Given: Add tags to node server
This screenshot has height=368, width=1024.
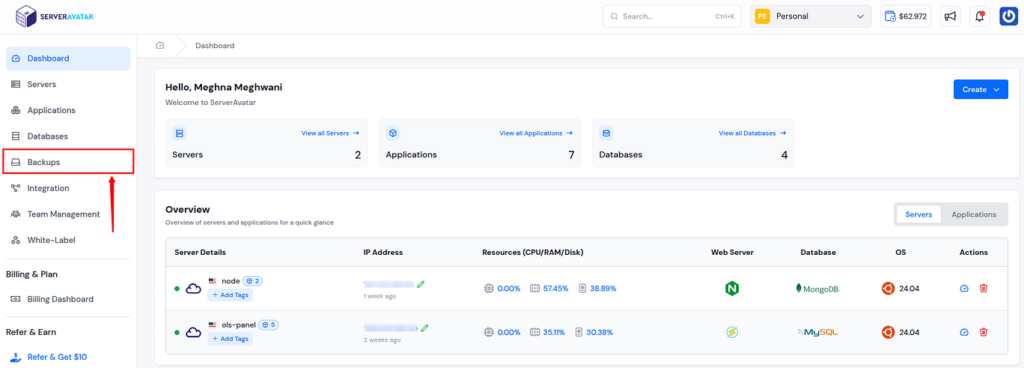Looking at the screenshot, I should (x=231, y=295).
